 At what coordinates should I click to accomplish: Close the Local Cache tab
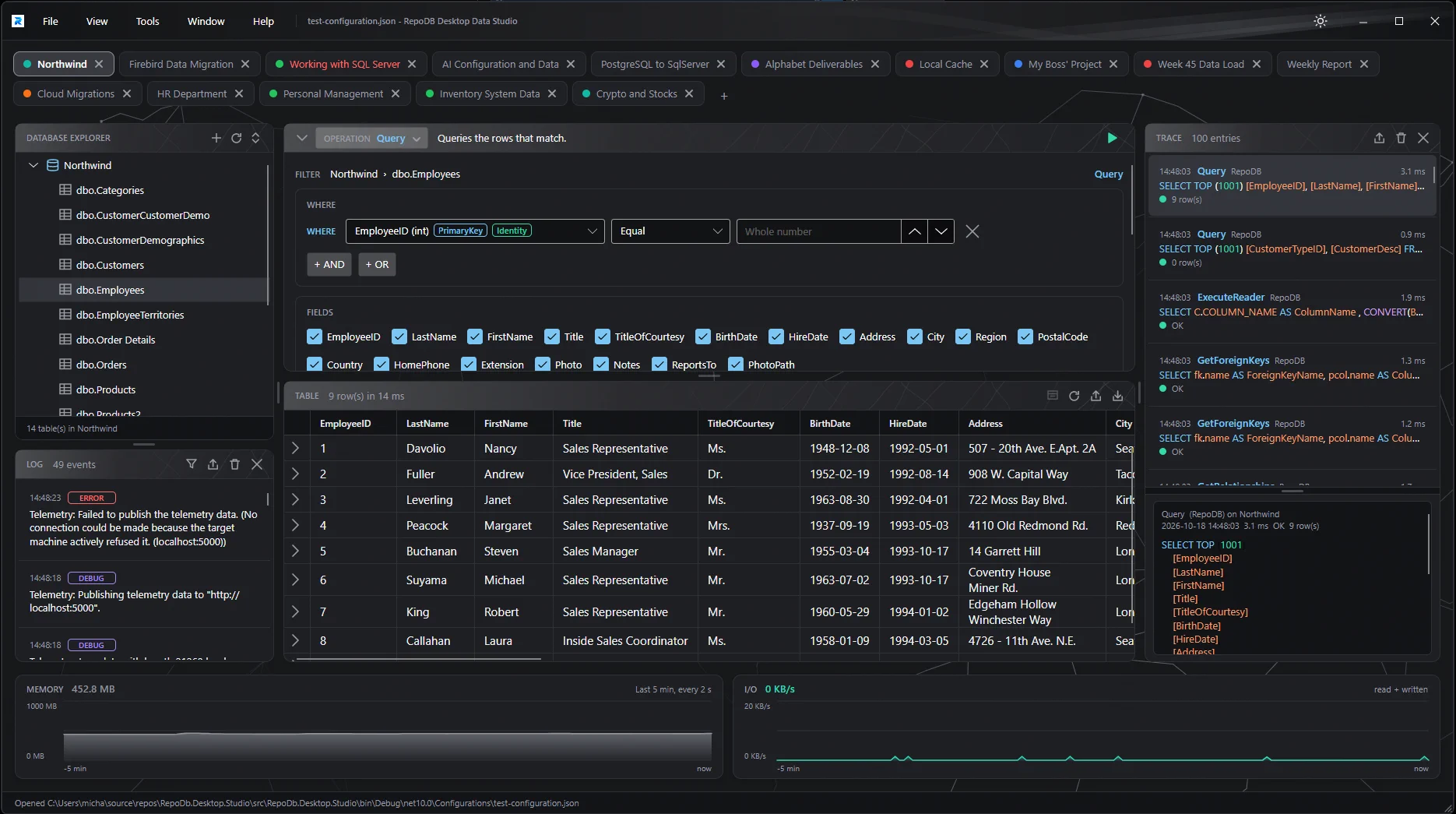[x=984, y=64]
